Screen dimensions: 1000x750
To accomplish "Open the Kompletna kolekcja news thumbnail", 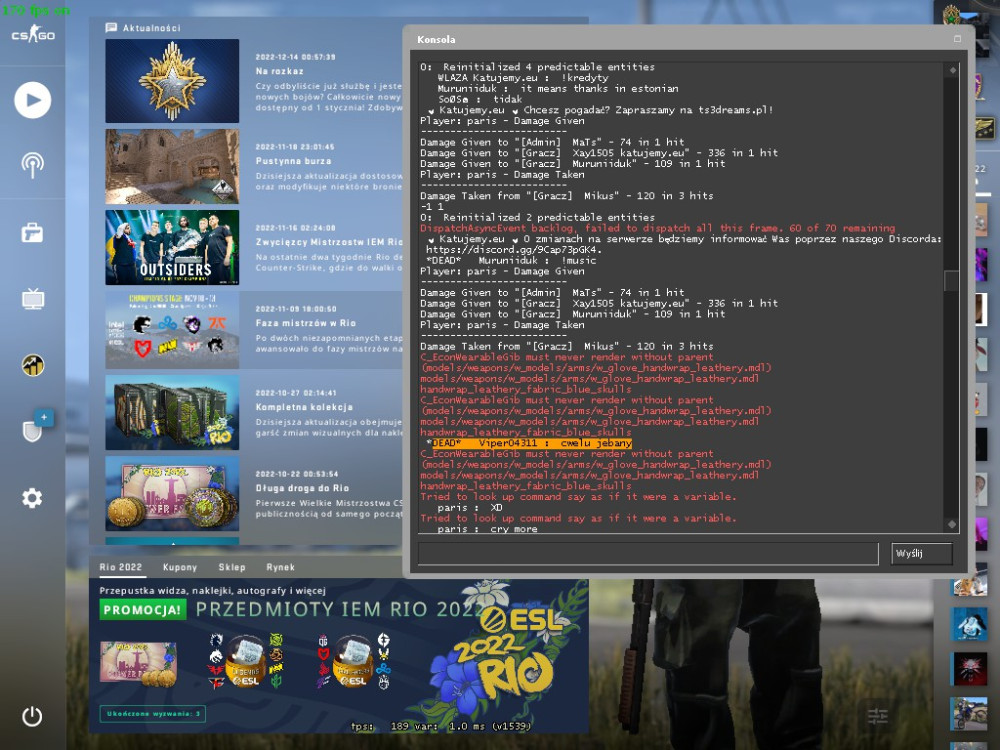I will [172, 413].
